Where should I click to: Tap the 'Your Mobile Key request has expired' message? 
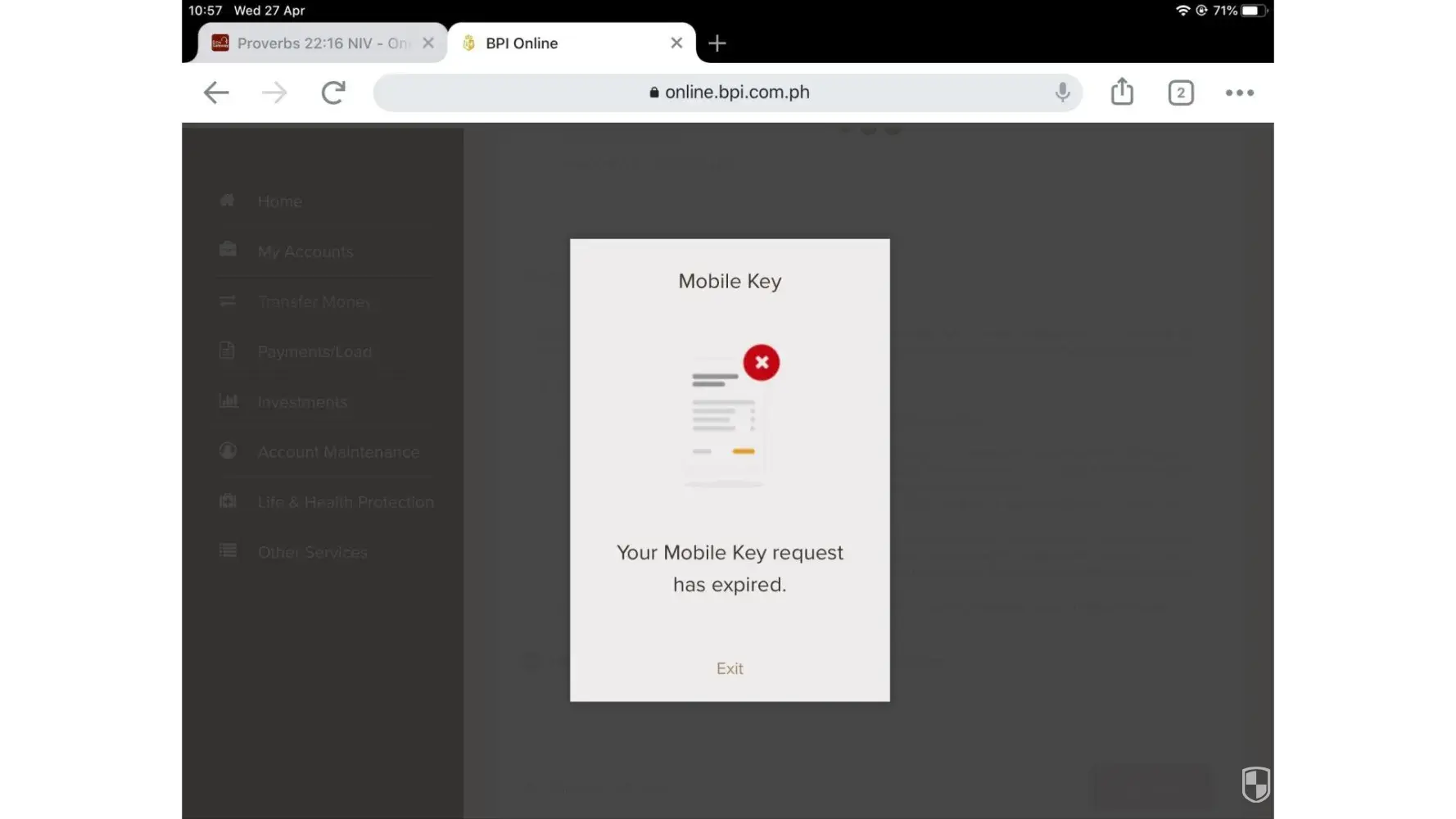tap(730, 568)
